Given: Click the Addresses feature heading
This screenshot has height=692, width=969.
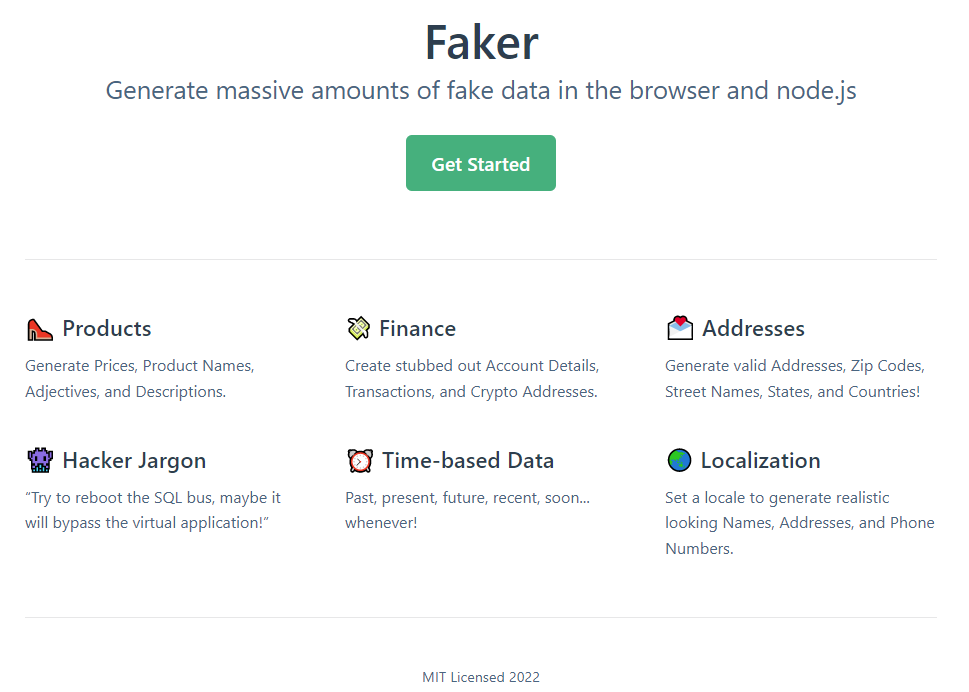Looking at the screenshot, I should [753, 329].
